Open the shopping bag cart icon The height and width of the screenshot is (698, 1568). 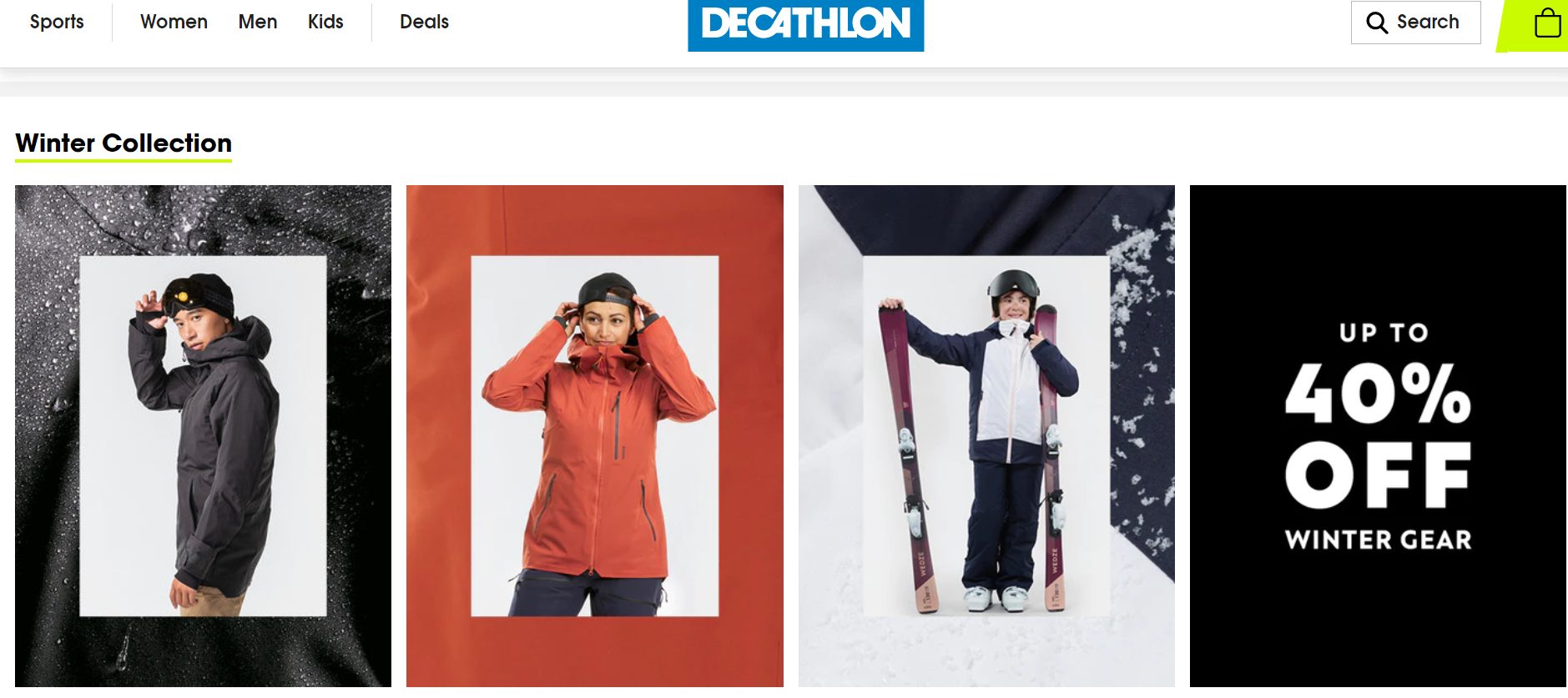[1547, 23]
